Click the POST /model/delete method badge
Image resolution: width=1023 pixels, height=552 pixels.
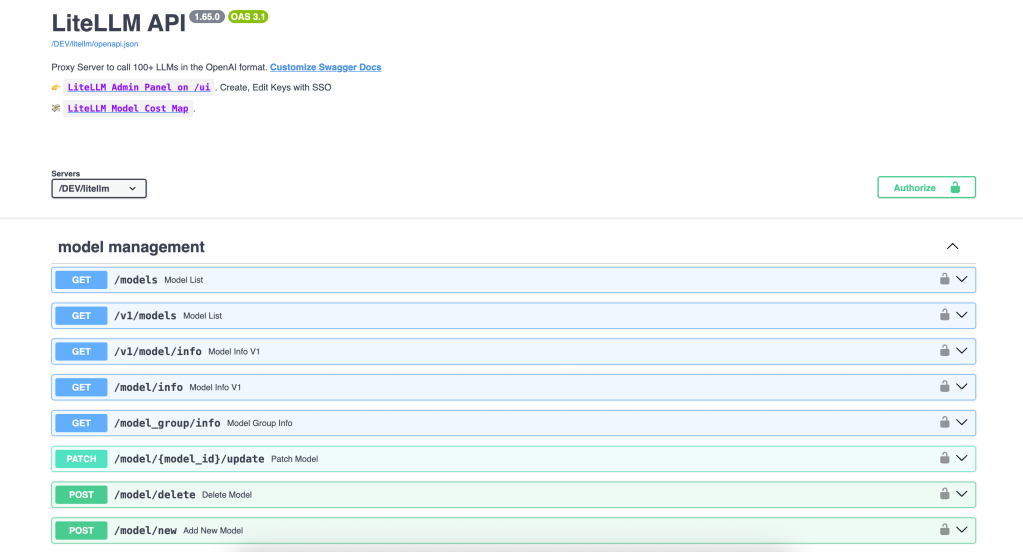[x=81, y=494]
